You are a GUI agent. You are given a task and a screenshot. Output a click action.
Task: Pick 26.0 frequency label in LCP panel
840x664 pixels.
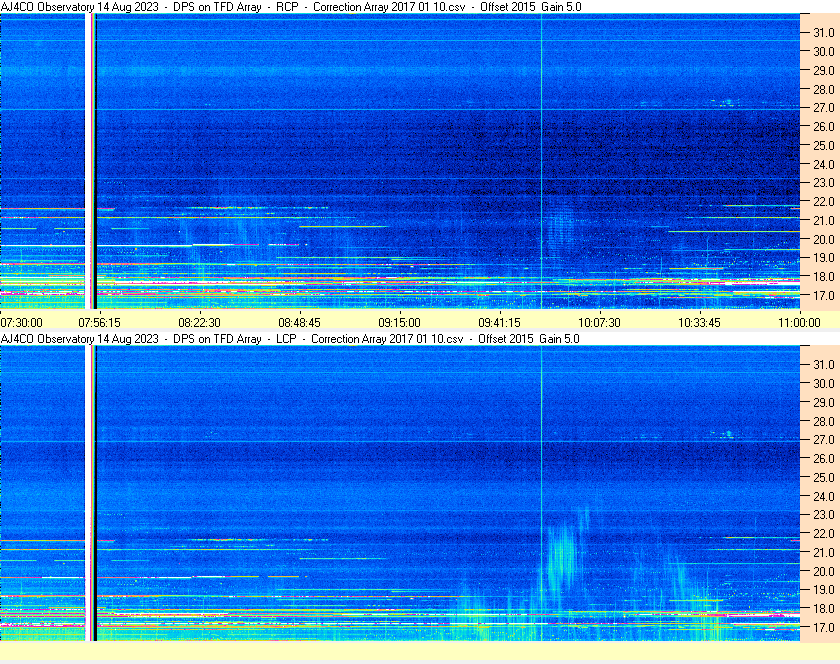pyautogui.click(x=824, y=458)
